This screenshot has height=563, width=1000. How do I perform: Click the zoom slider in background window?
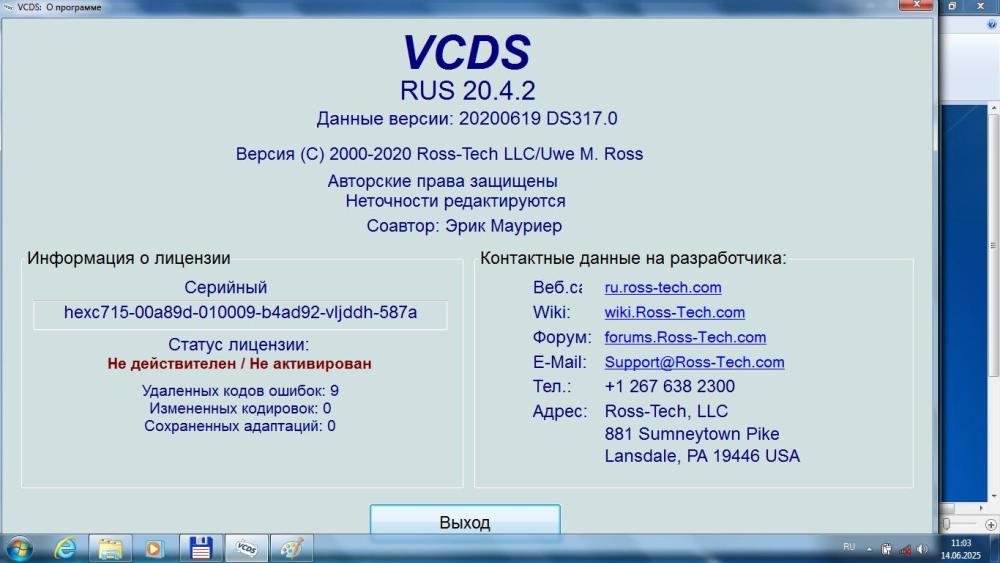[946, 524]
